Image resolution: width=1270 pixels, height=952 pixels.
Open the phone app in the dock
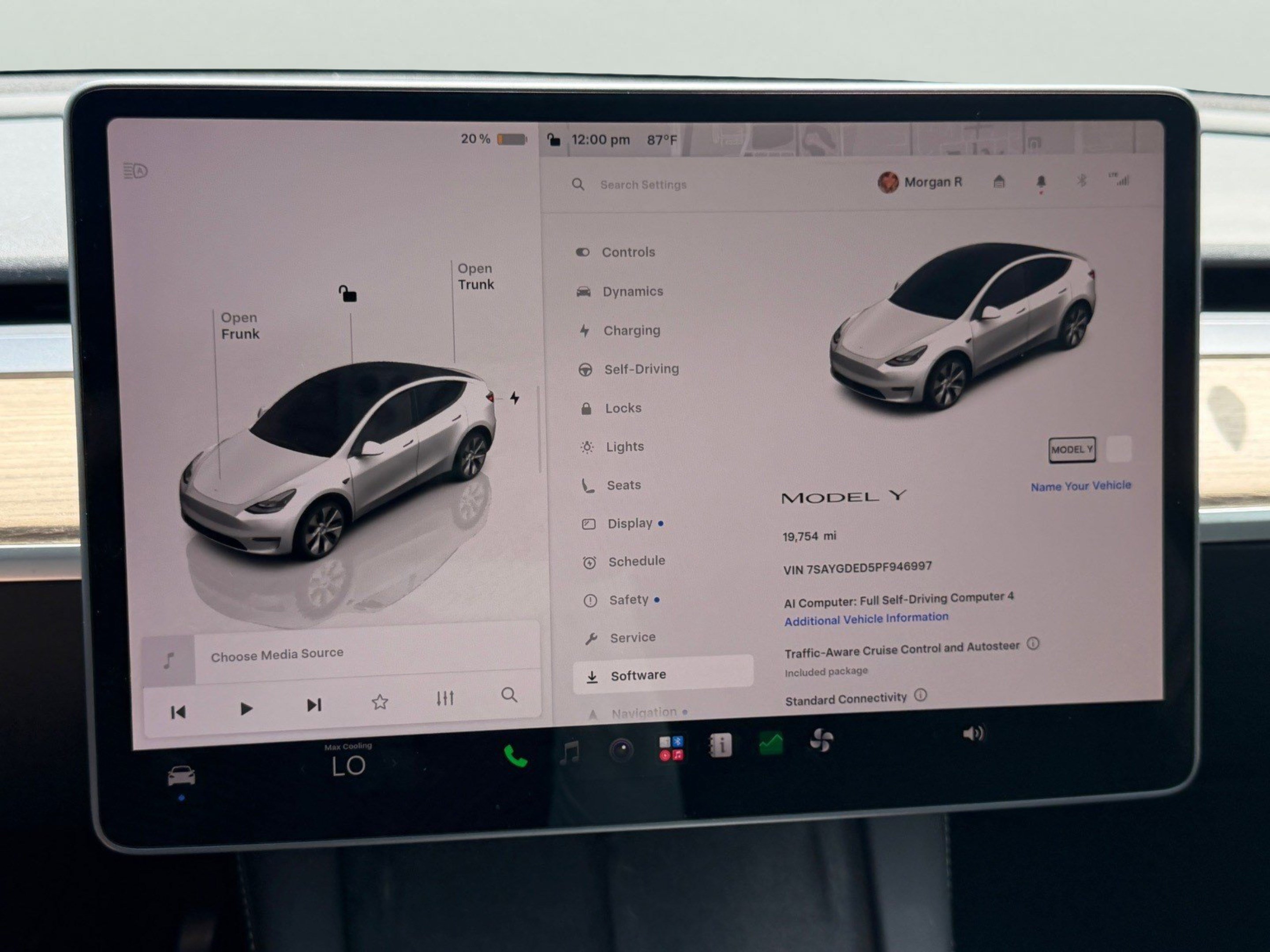coord(515,757)
